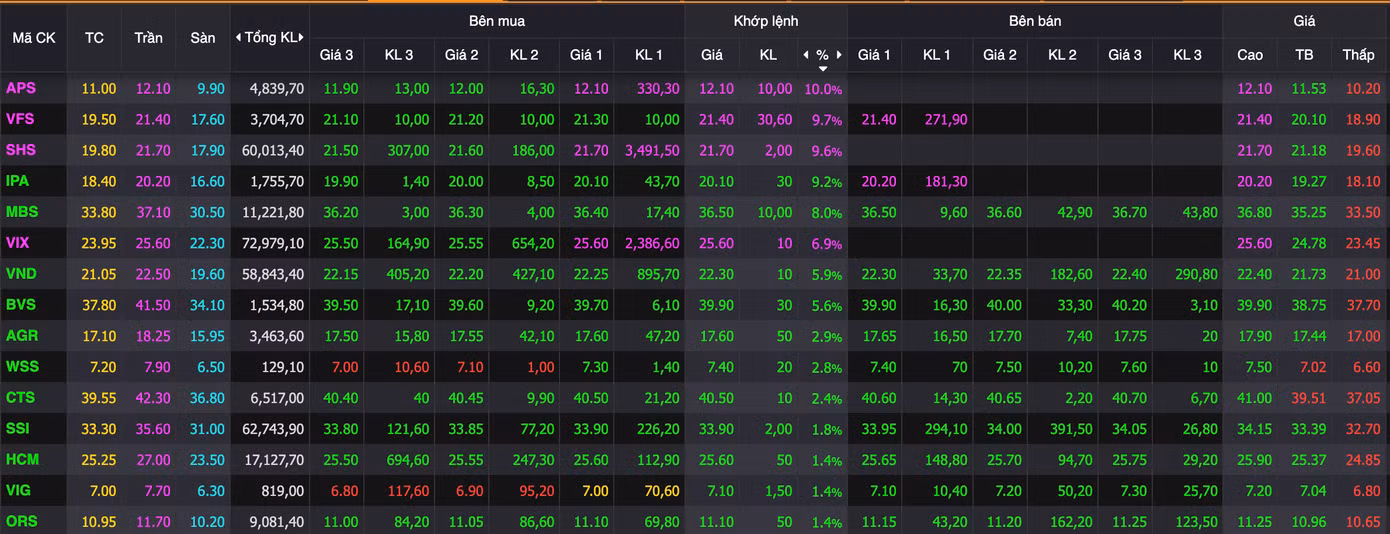This screenshot has height=534, width=1390.
Task: Click AGR floor price 15.95
Action: [x=206, y=337]
